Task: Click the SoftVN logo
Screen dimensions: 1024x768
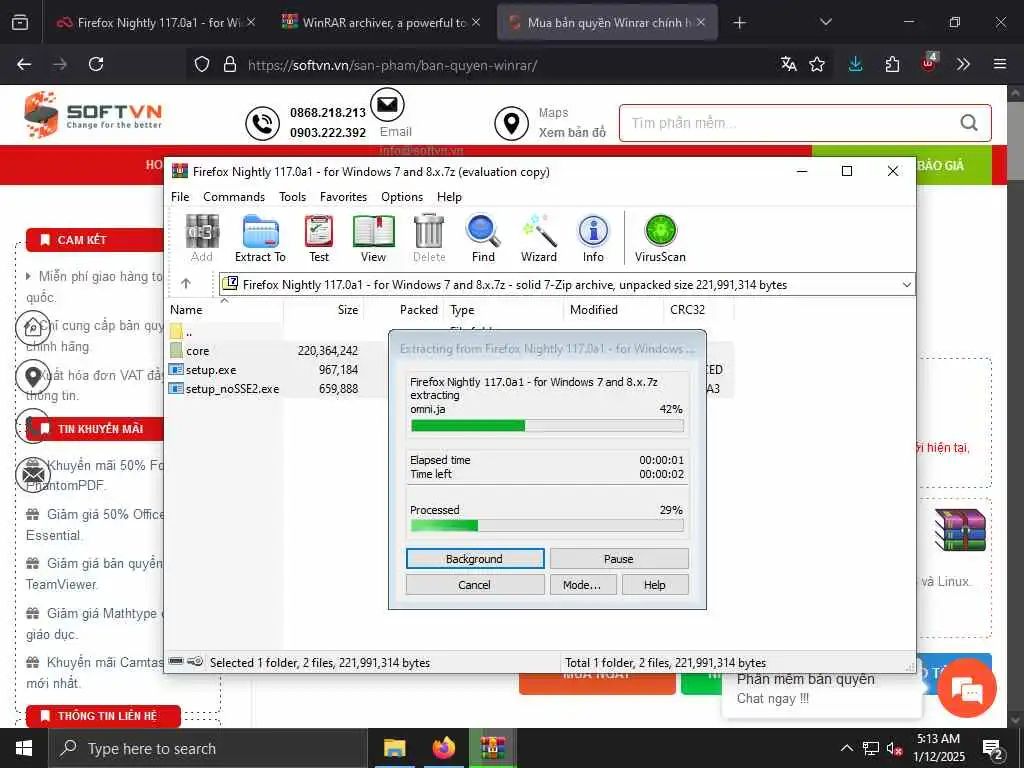Action: (93, 115)
